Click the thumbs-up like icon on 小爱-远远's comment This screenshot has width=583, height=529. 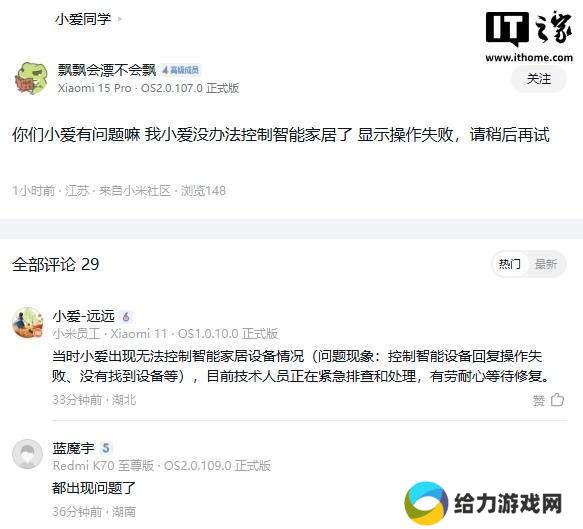(557, 400)
